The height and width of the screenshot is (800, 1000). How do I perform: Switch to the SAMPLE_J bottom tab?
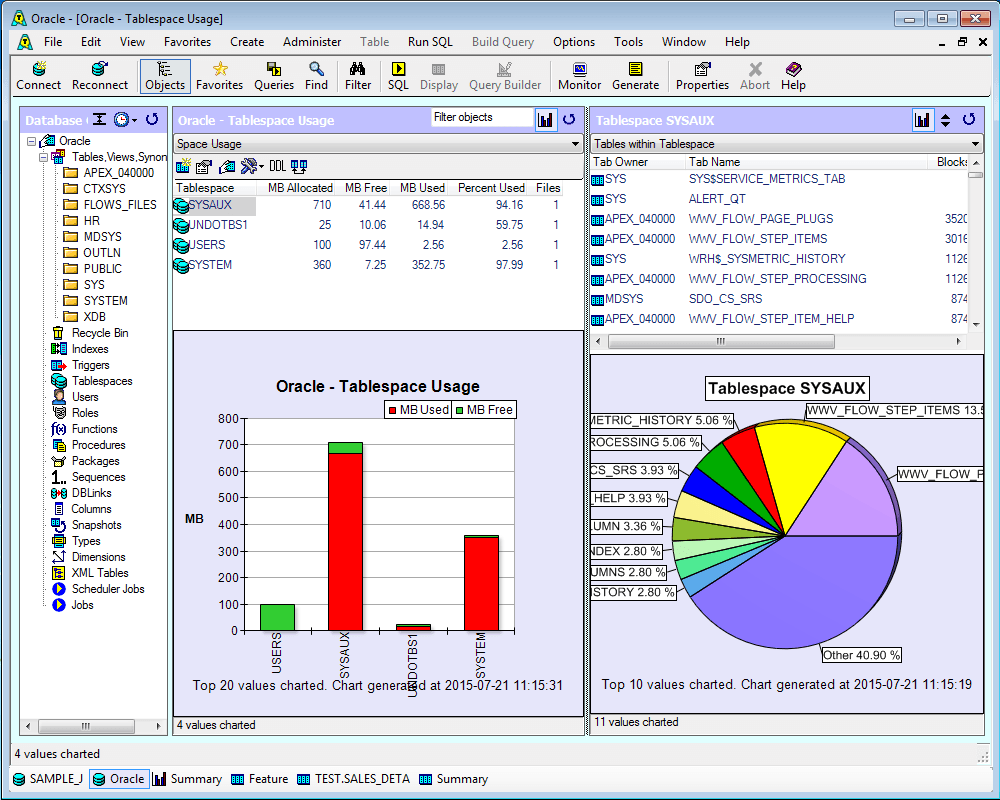click(x=48, y=779)
